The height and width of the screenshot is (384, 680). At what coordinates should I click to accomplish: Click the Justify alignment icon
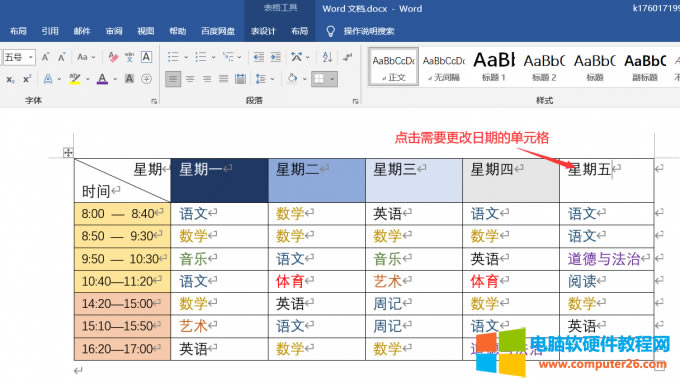pos(223,79)
